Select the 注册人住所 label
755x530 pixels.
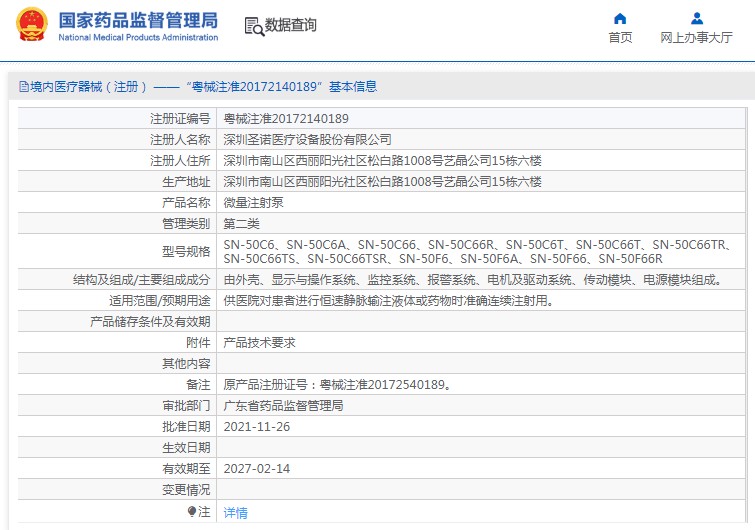[180, 160]
